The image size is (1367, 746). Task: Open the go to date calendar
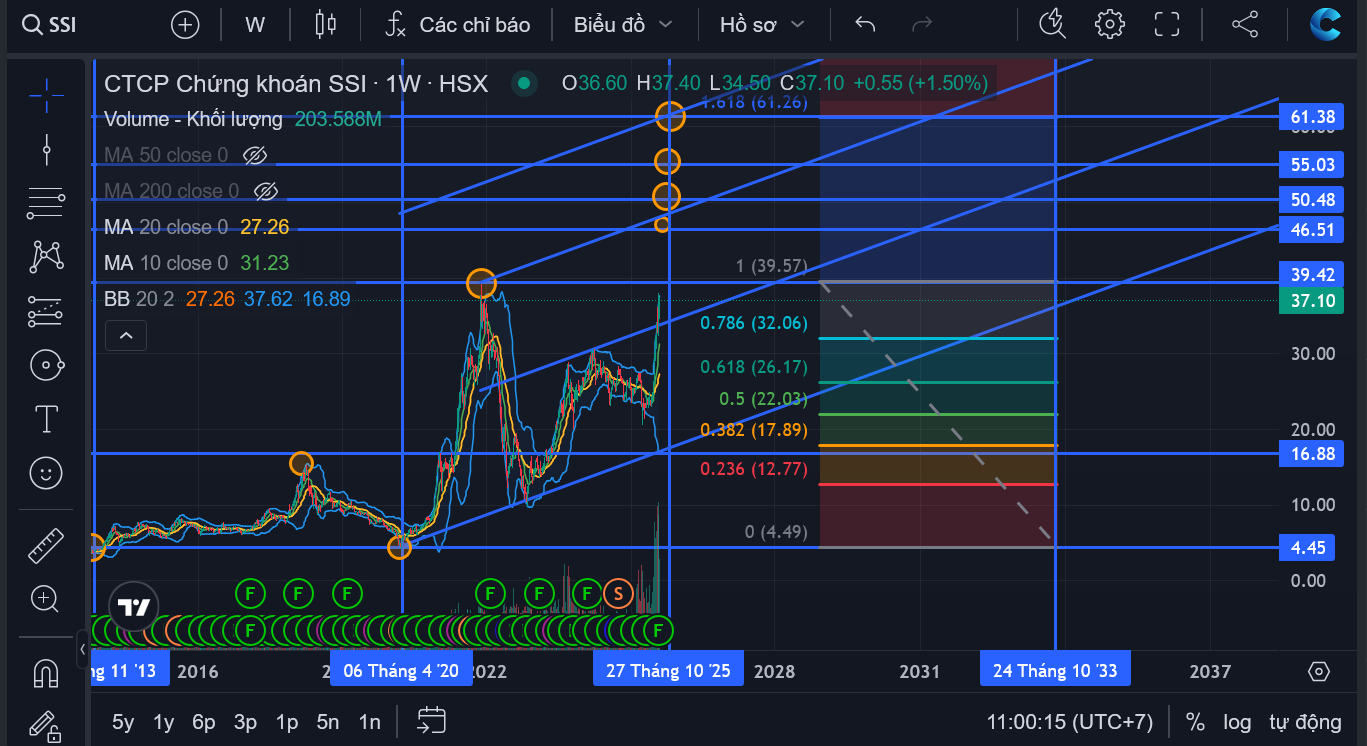(x=431, y=721)
